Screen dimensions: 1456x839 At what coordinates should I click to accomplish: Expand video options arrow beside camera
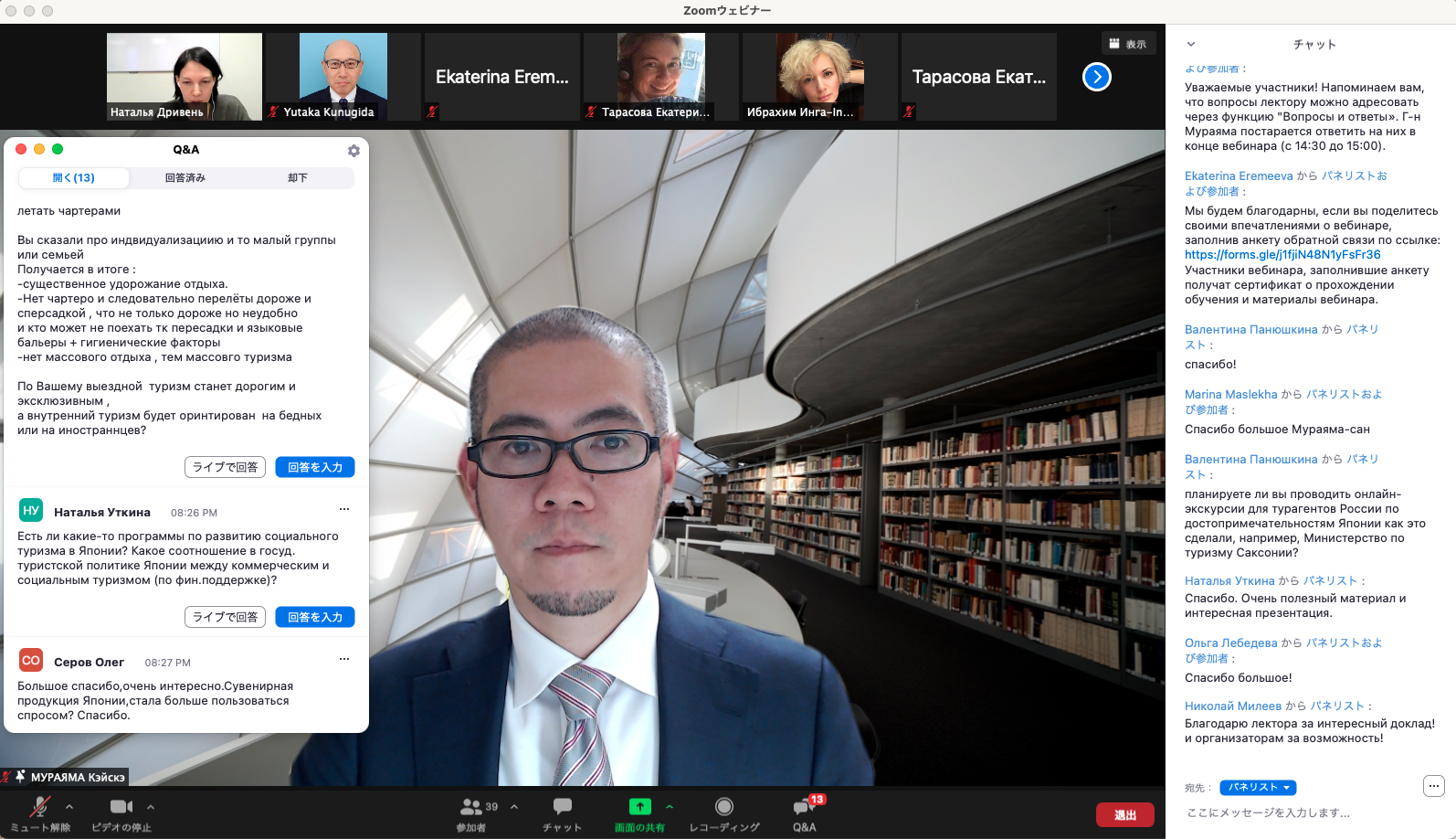click(151, 807)
